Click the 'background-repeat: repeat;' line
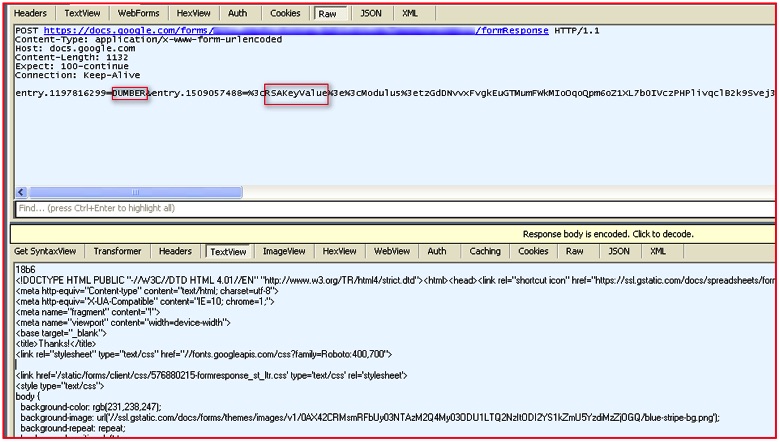This screenshot has height=442, width=780. coord(73,428)
